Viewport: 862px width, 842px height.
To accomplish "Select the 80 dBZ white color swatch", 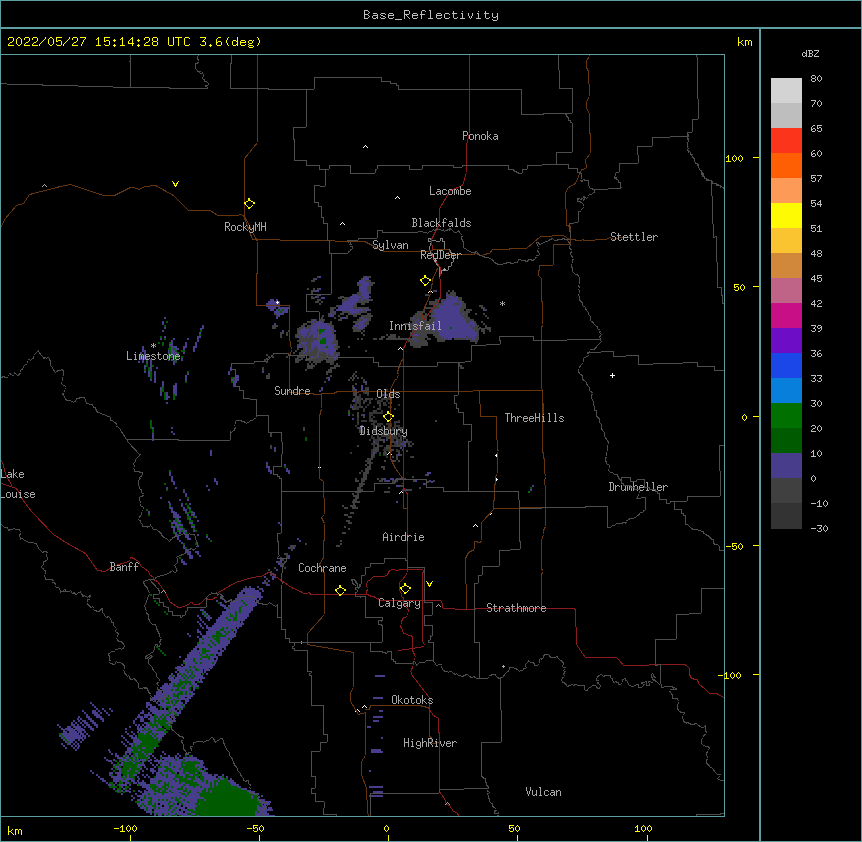I will (x=786, y=90).
